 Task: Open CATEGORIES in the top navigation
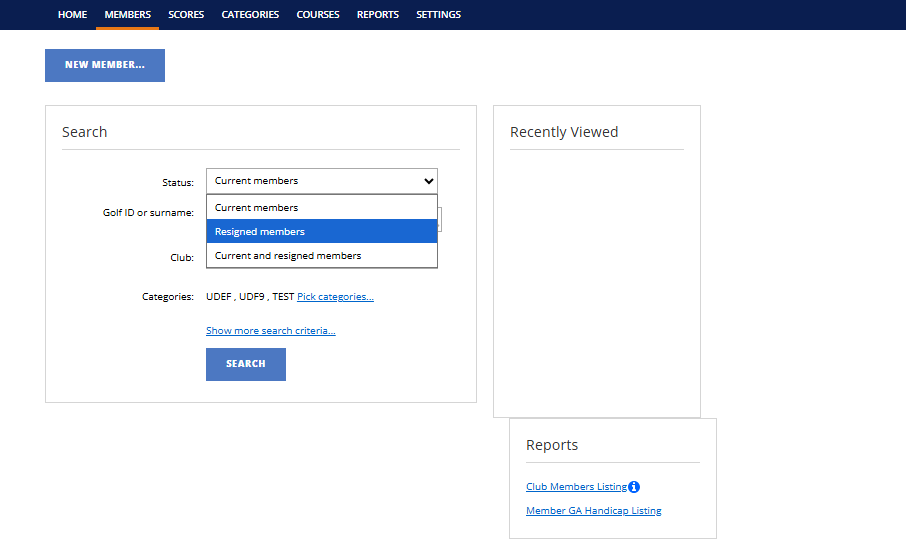[250, 14]
